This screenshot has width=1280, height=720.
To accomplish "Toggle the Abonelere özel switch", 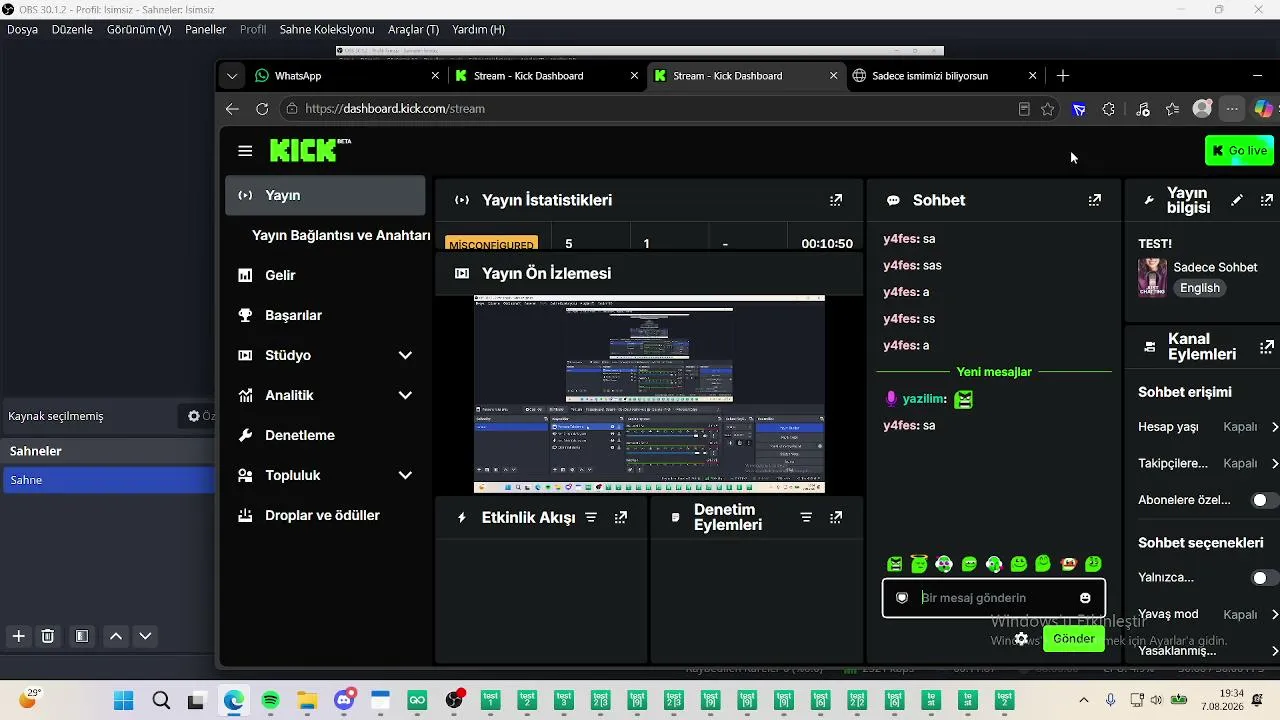I will [1265, 500].
